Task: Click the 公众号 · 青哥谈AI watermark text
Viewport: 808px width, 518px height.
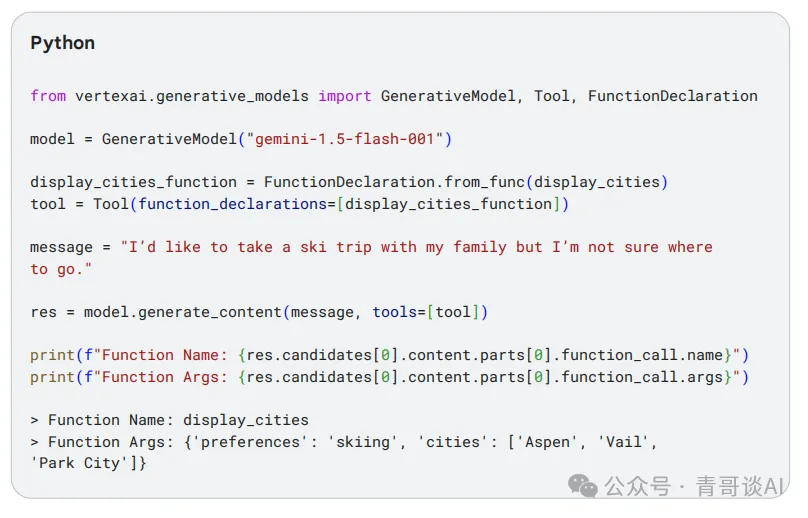Action: (x=694, y=486)
